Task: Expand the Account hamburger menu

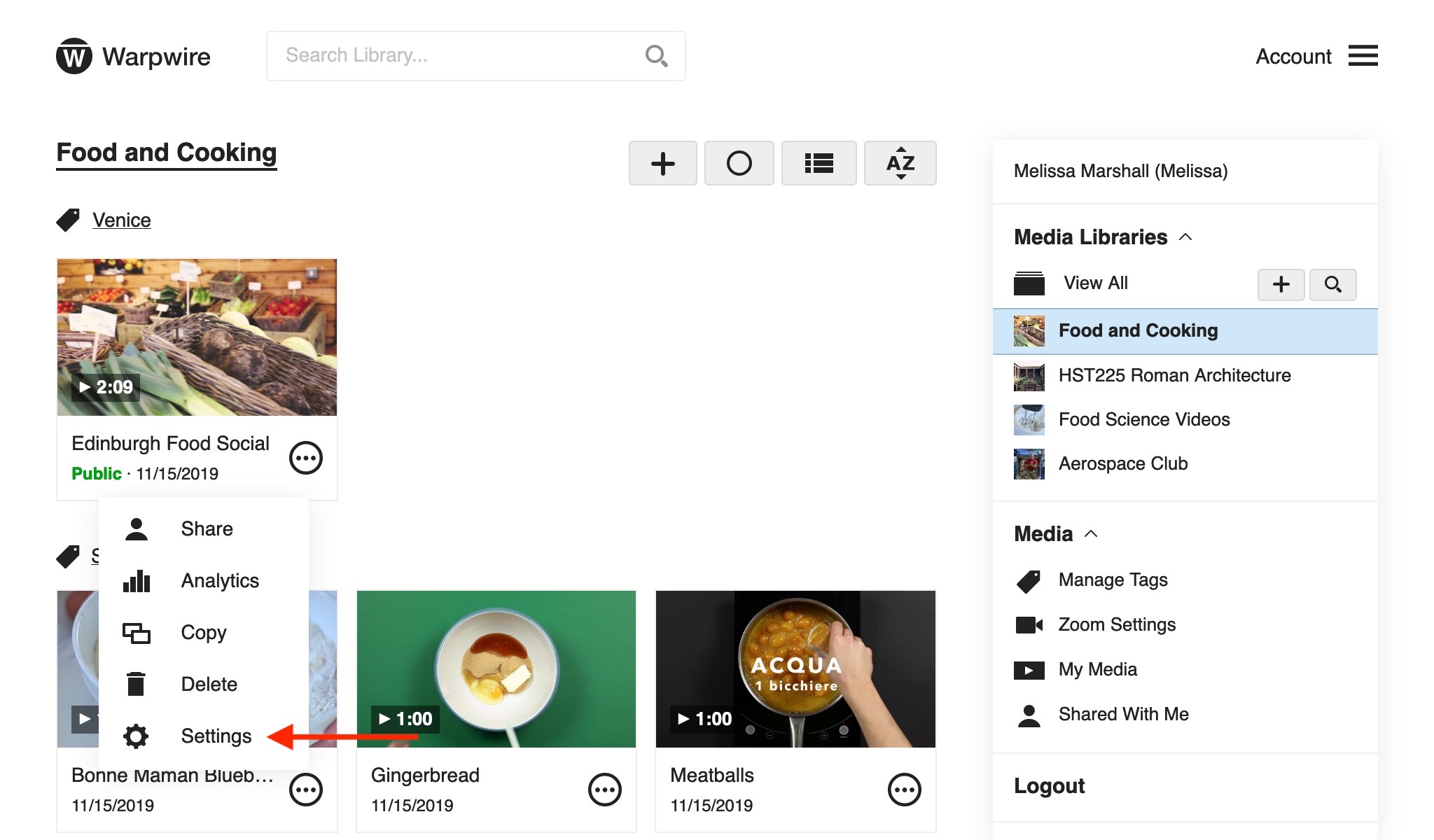Action: [x=1365, y=55]
